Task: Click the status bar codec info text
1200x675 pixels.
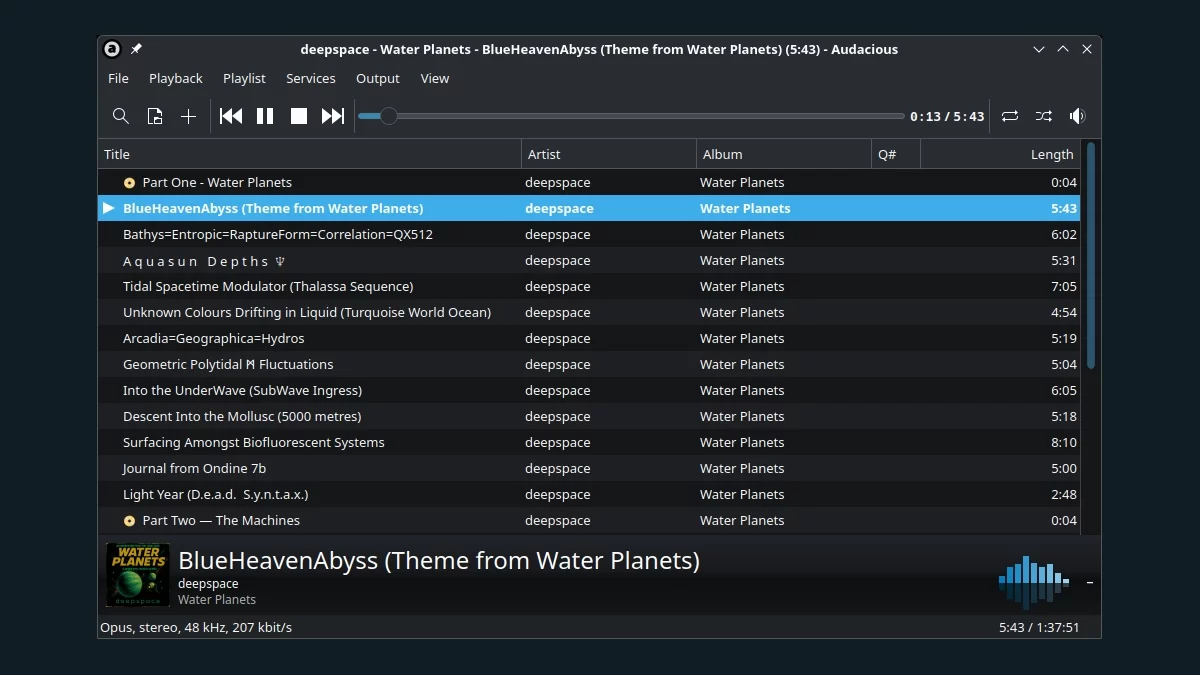Action: pos(196,627)
